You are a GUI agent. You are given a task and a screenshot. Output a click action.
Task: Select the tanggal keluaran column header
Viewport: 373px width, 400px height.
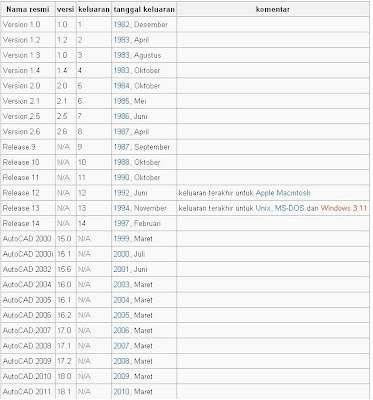point(144,10)
